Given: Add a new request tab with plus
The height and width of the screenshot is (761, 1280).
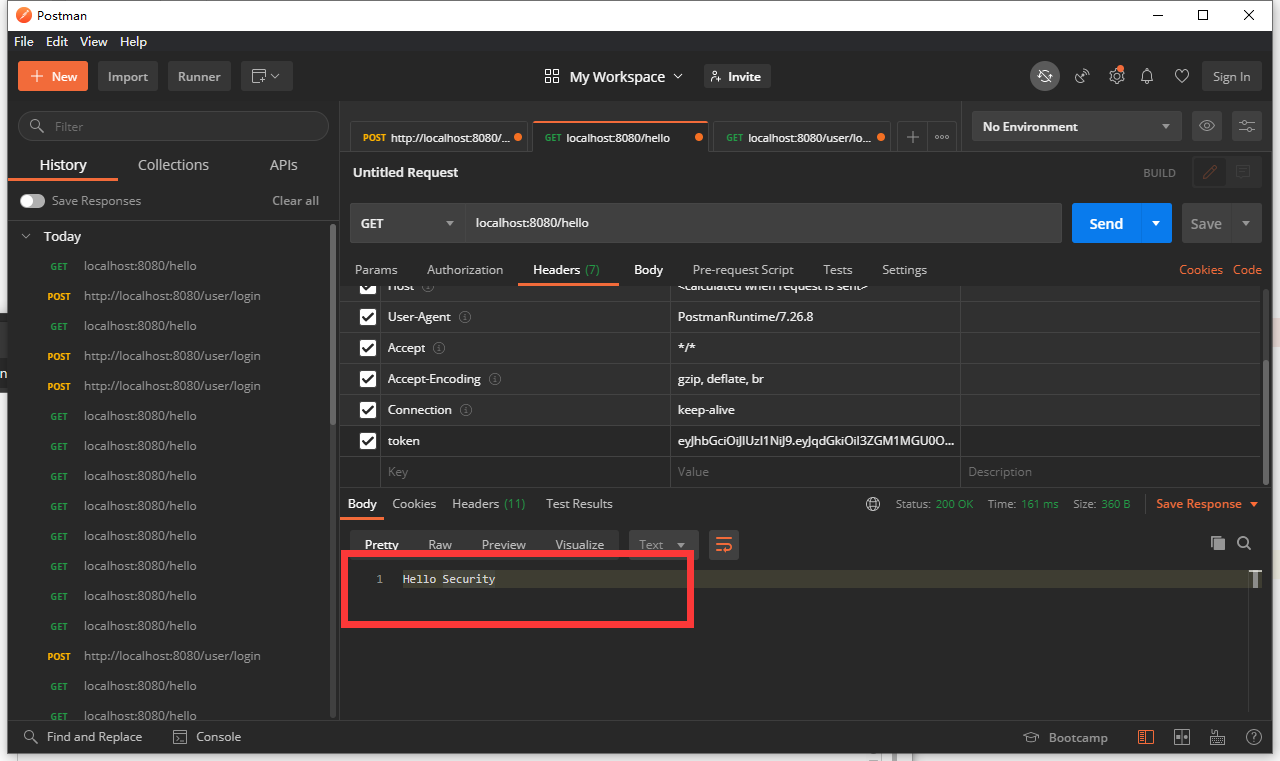Looking at the screenshot, I should click(x=912, y=137).
